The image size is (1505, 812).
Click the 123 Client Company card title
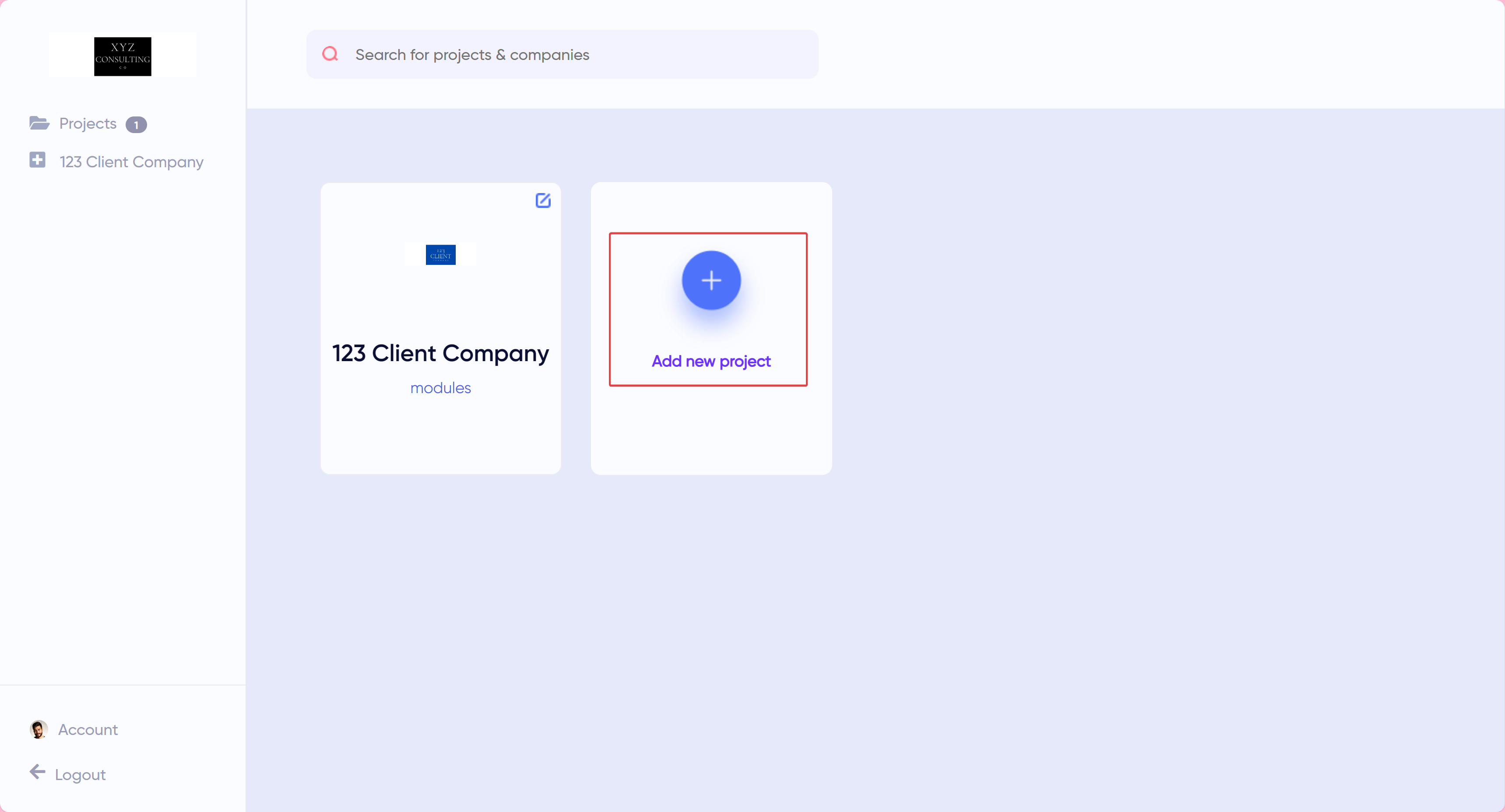pyautogui.click(x=440, y=353)
